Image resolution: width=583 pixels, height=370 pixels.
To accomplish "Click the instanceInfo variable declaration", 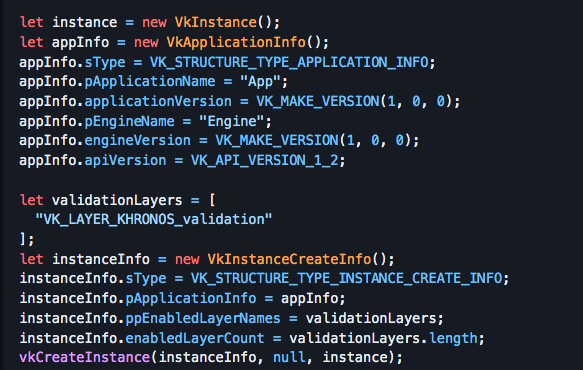I will click(x=101, y=259).
